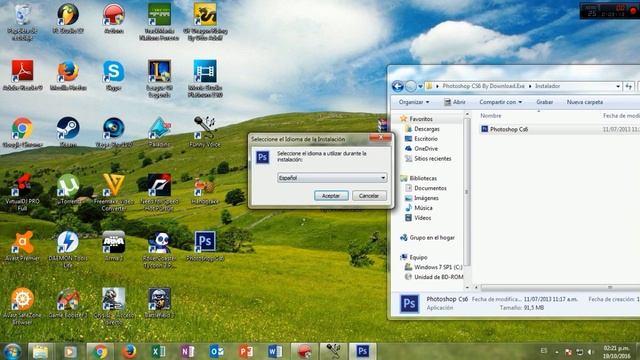Click the navigation pane vertical scrollbar
The height and width of the screenshot is (360, 640).
coord(467,192)
